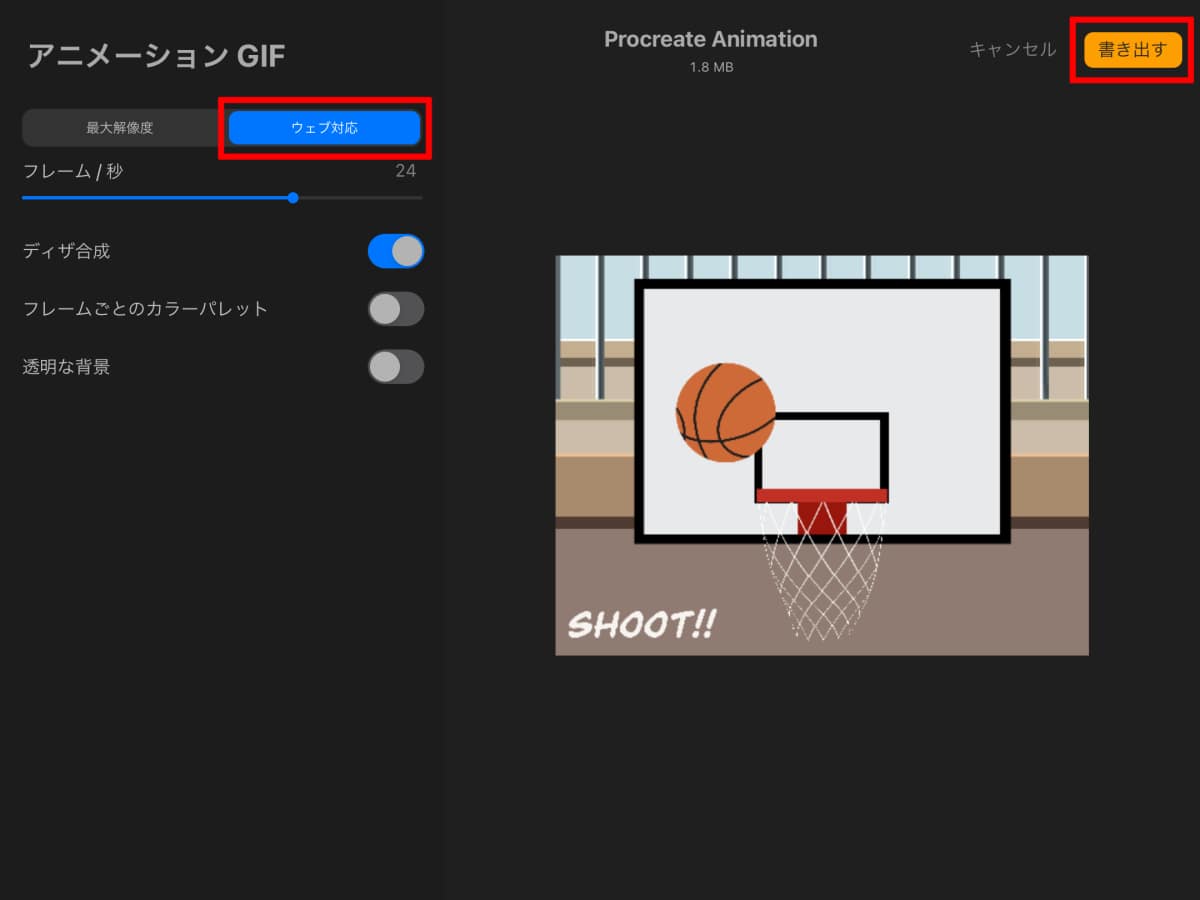Click the 透明な背景 label
Screen dimensions: 1200x900
click(x=66, y=367)
